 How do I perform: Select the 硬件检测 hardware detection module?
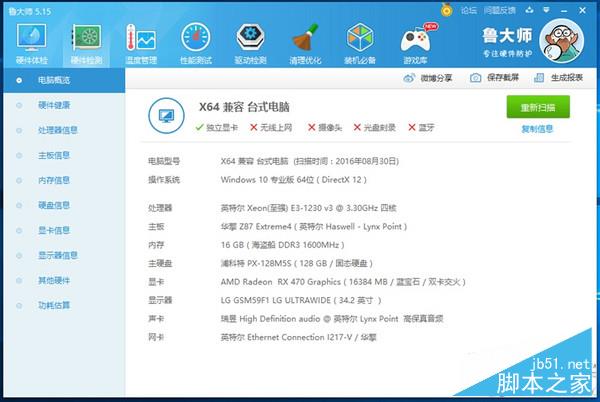86,44
